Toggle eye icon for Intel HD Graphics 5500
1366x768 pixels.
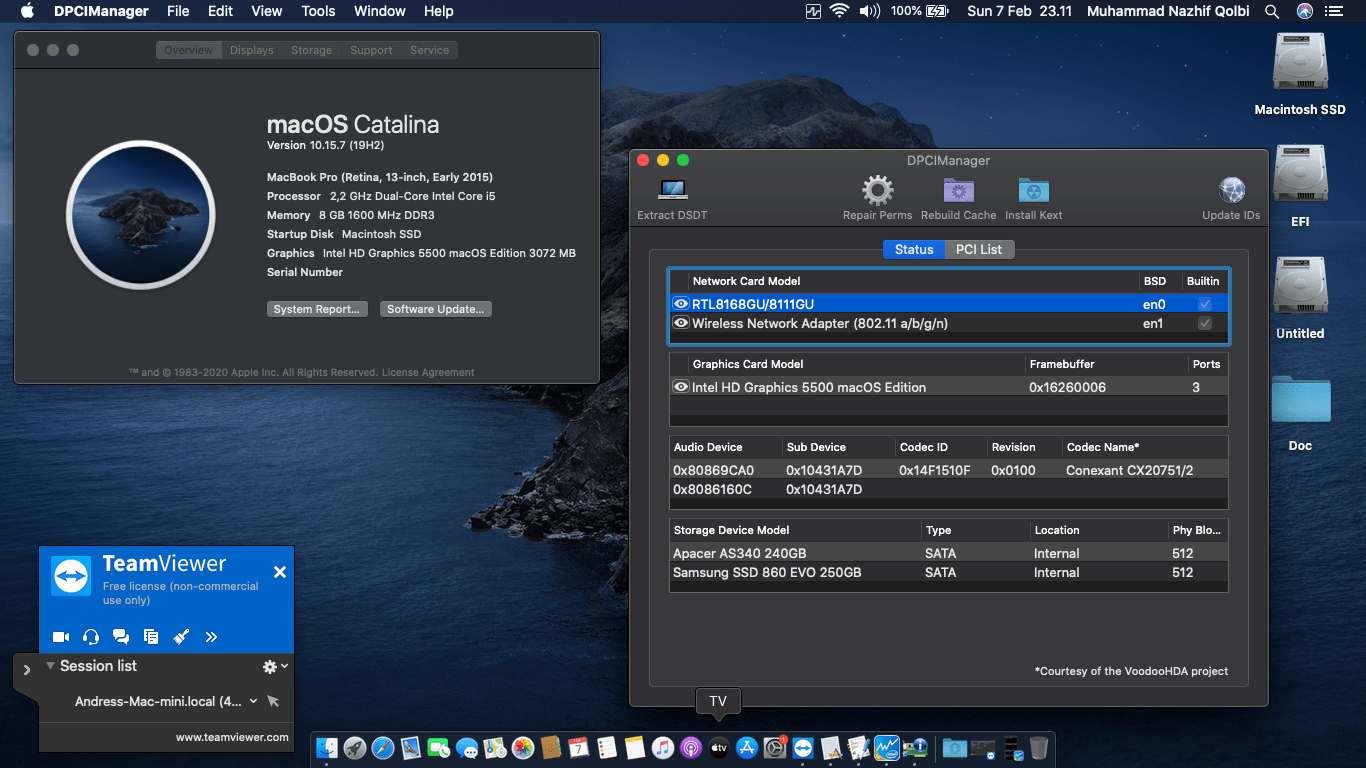point(681,387)
